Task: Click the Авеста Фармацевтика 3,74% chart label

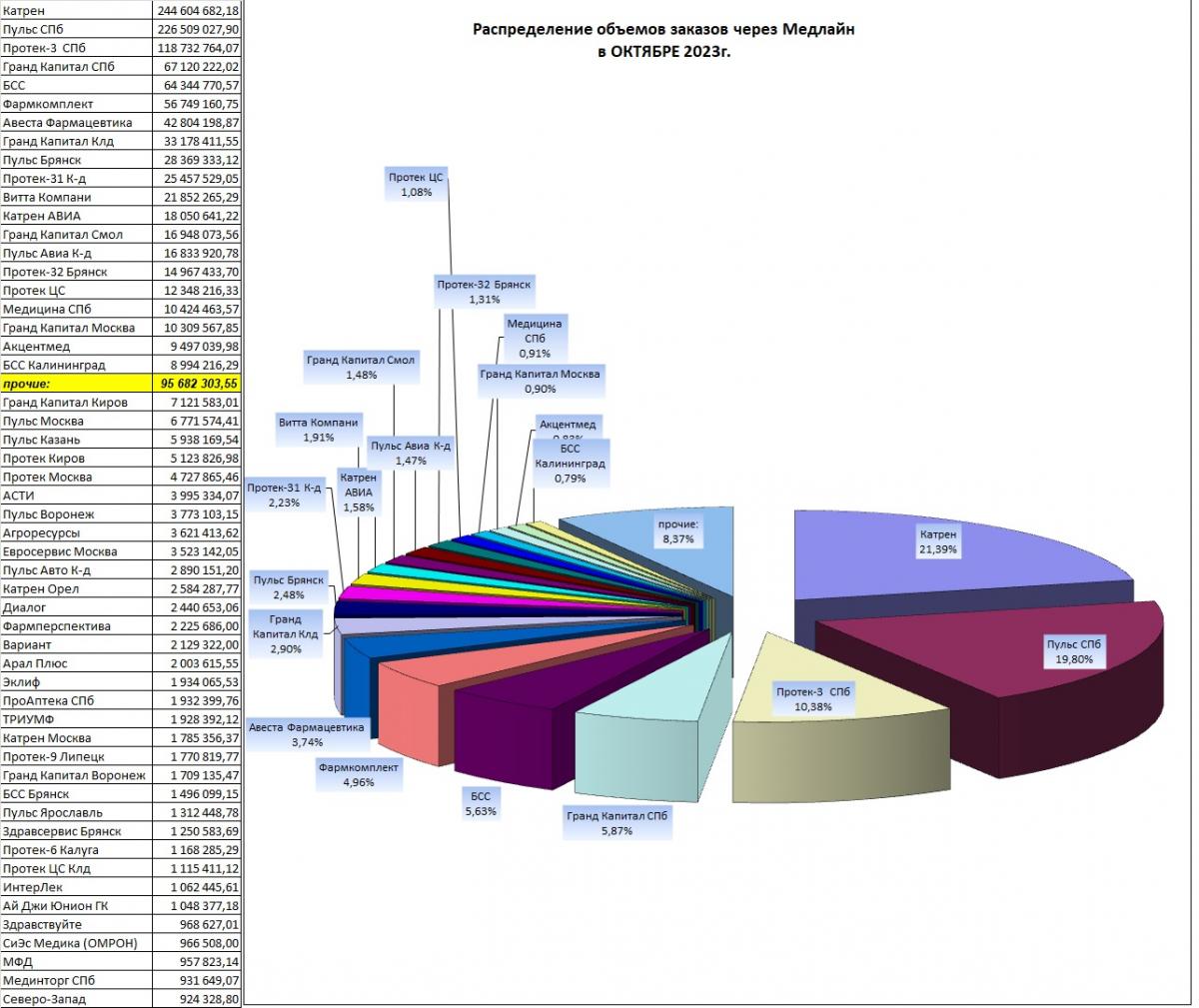Action: pos(308,734)
